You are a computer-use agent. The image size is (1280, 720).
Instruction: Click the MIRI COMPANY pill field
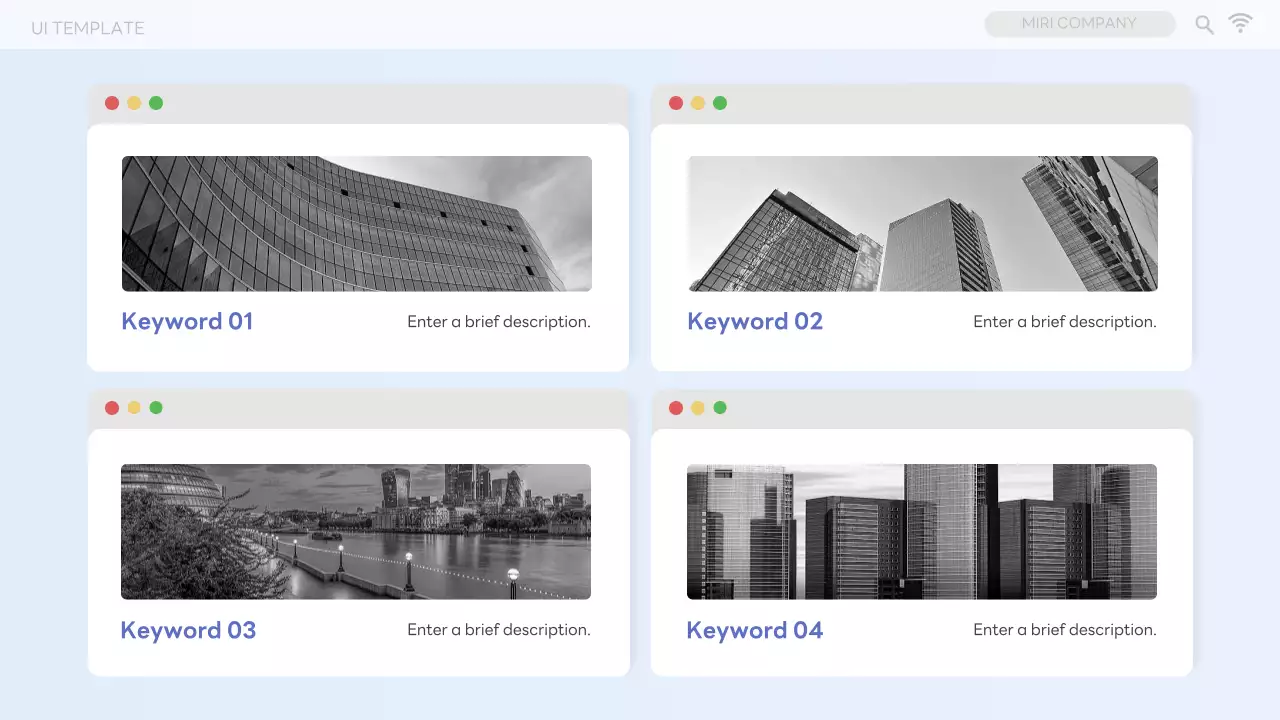[1079, 24]
